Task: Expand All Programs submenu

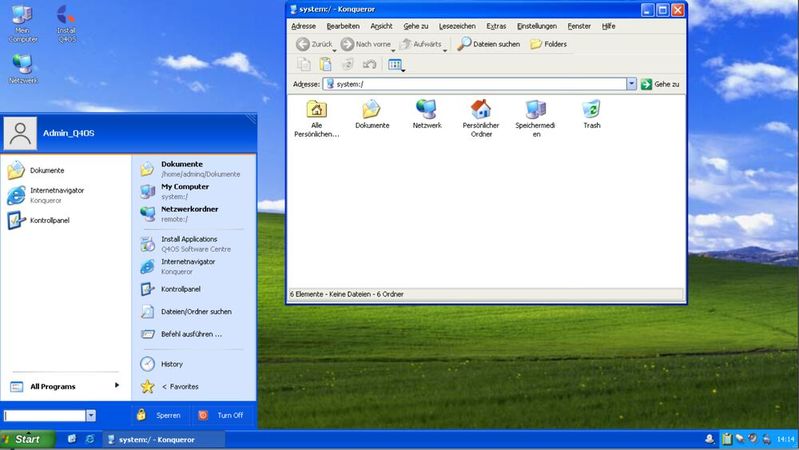Action: click(66, 386)
